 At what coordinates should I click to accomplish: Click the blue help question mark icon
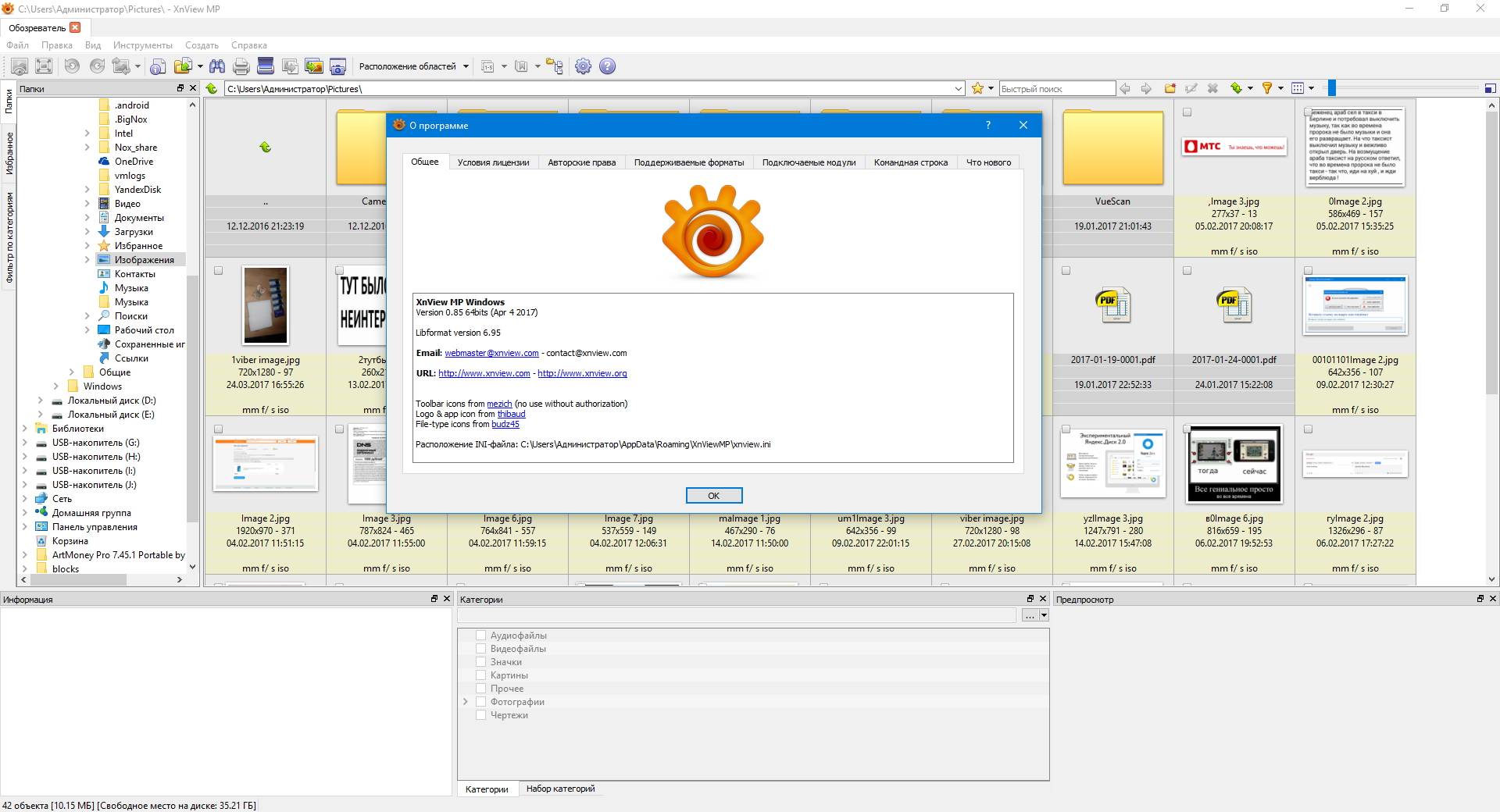607,66
